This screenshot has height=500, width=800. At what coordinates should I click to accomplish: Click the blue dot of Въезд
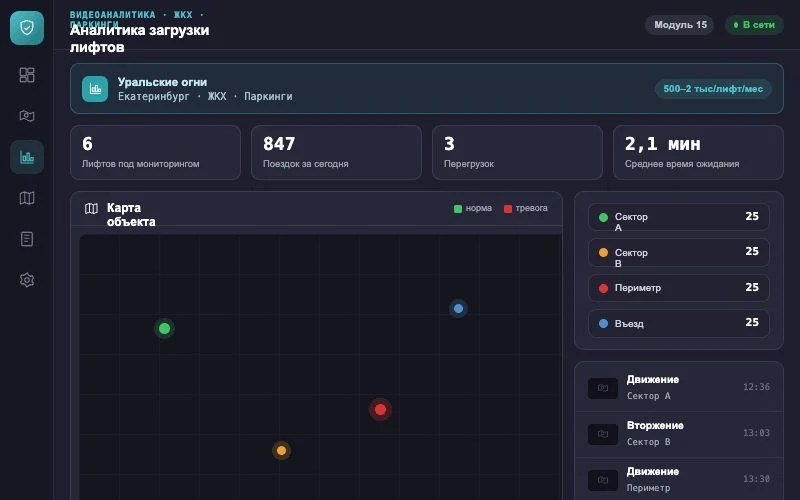point(603,323)
